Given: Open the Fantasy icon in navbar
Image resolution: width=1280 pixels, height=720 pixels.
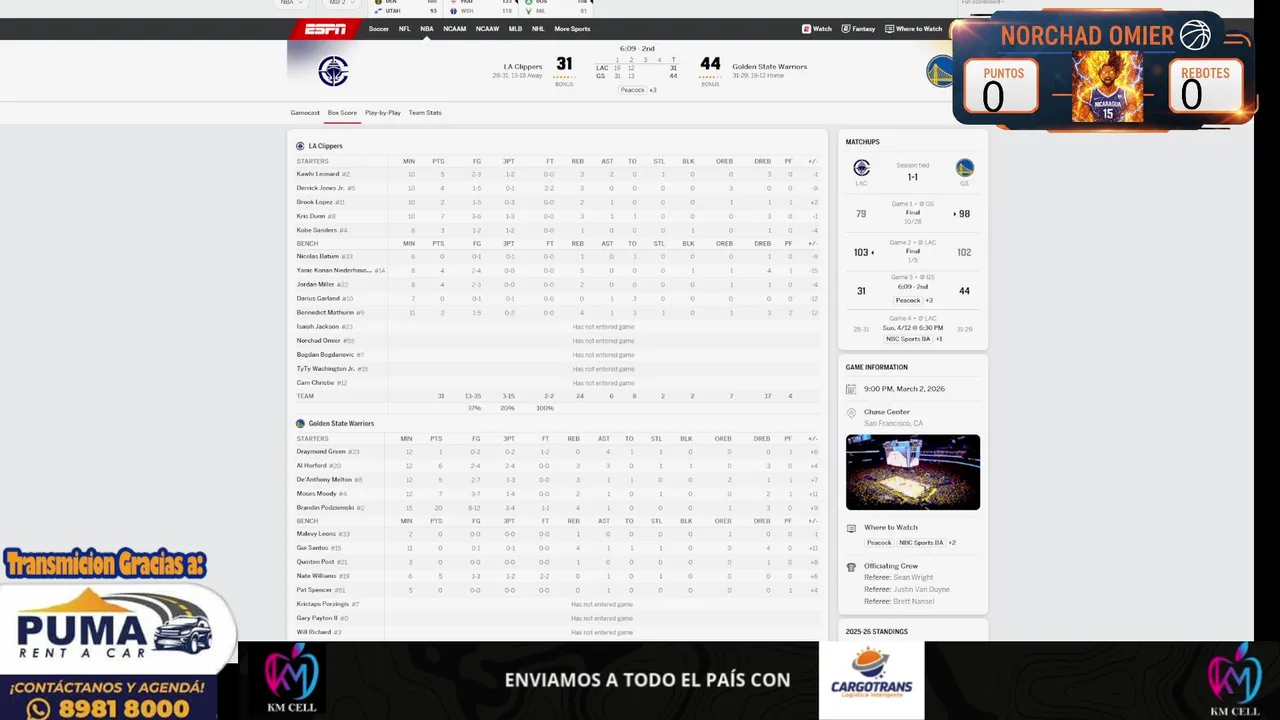Looking at the screenshot, I should coord(846,29).
